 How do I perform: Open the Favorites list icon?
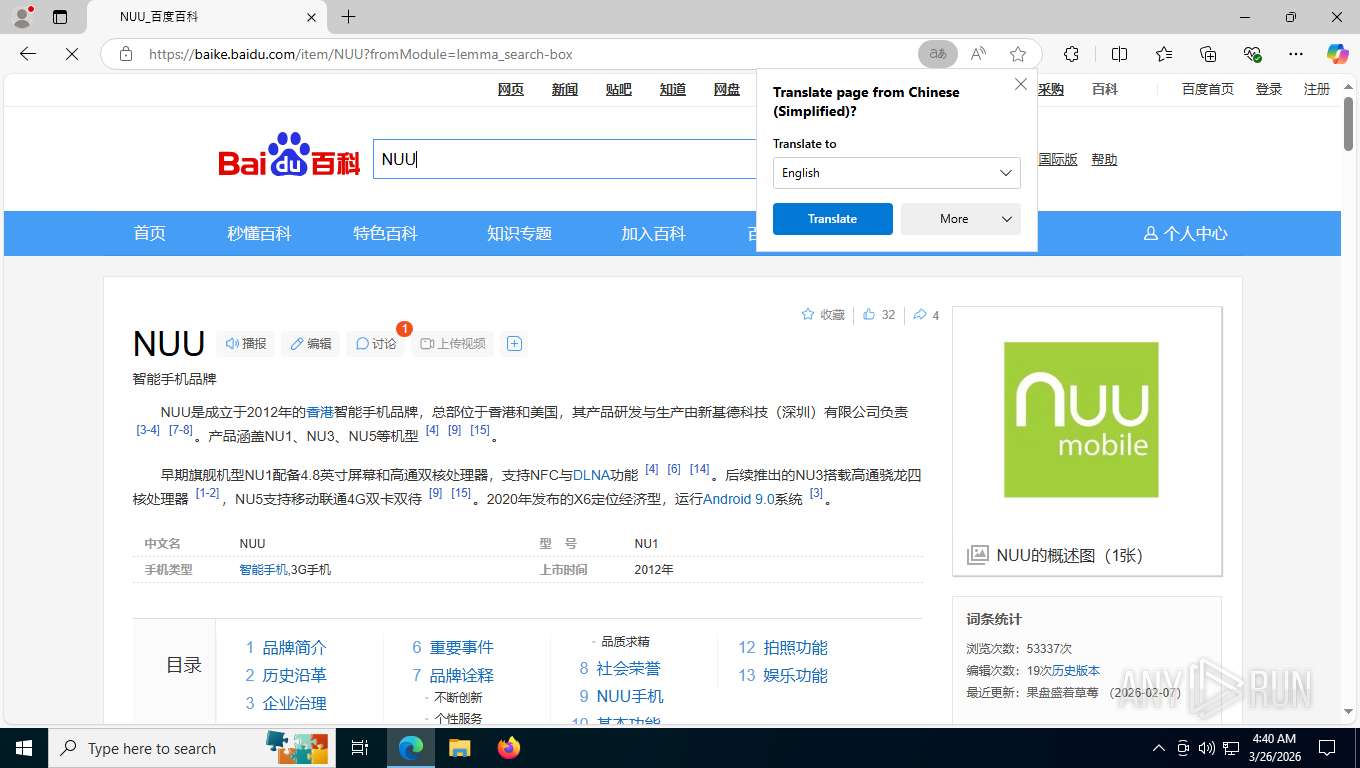(x=1164, y=54)
